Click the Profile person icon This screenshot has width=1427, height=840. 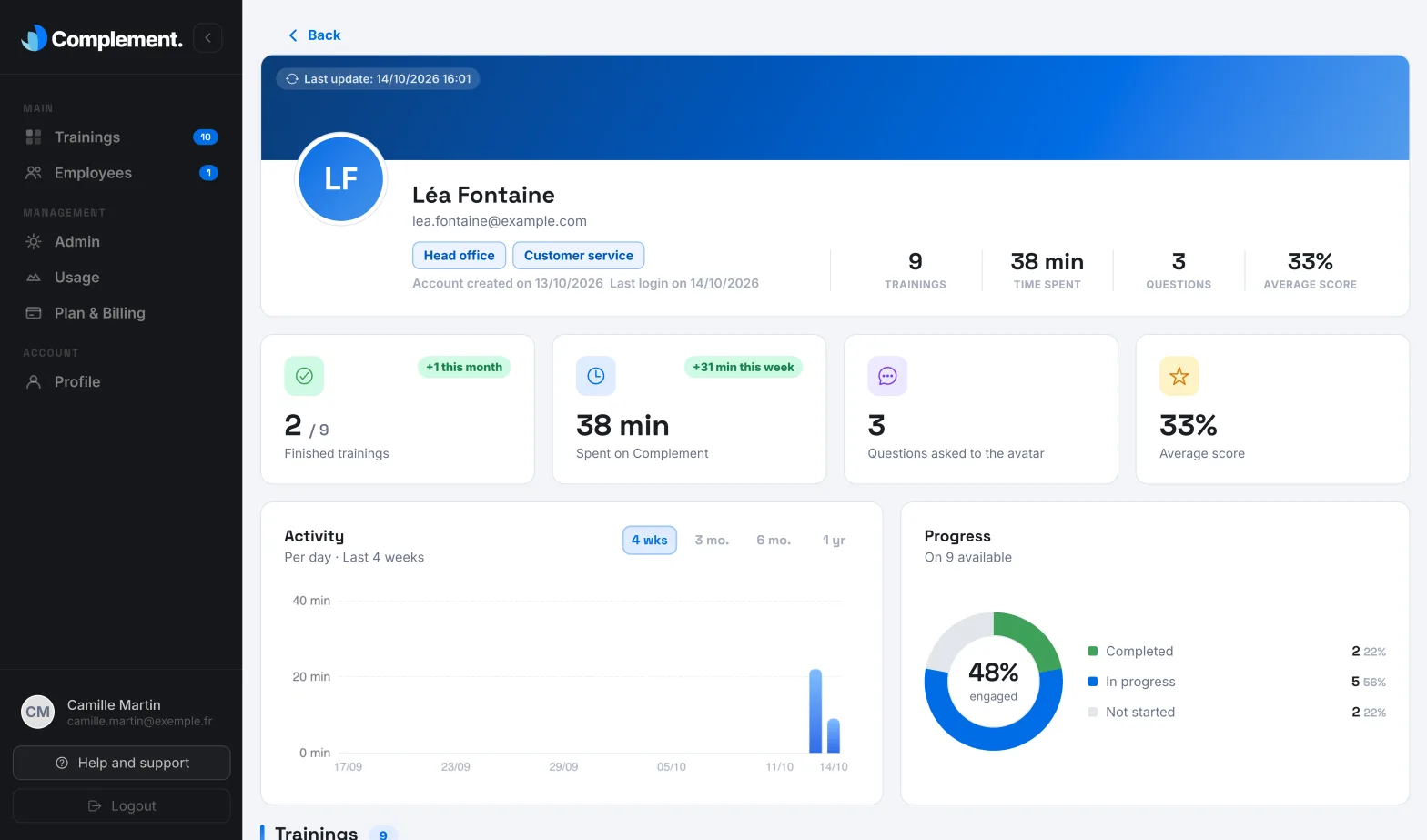(x=34, y=382)
